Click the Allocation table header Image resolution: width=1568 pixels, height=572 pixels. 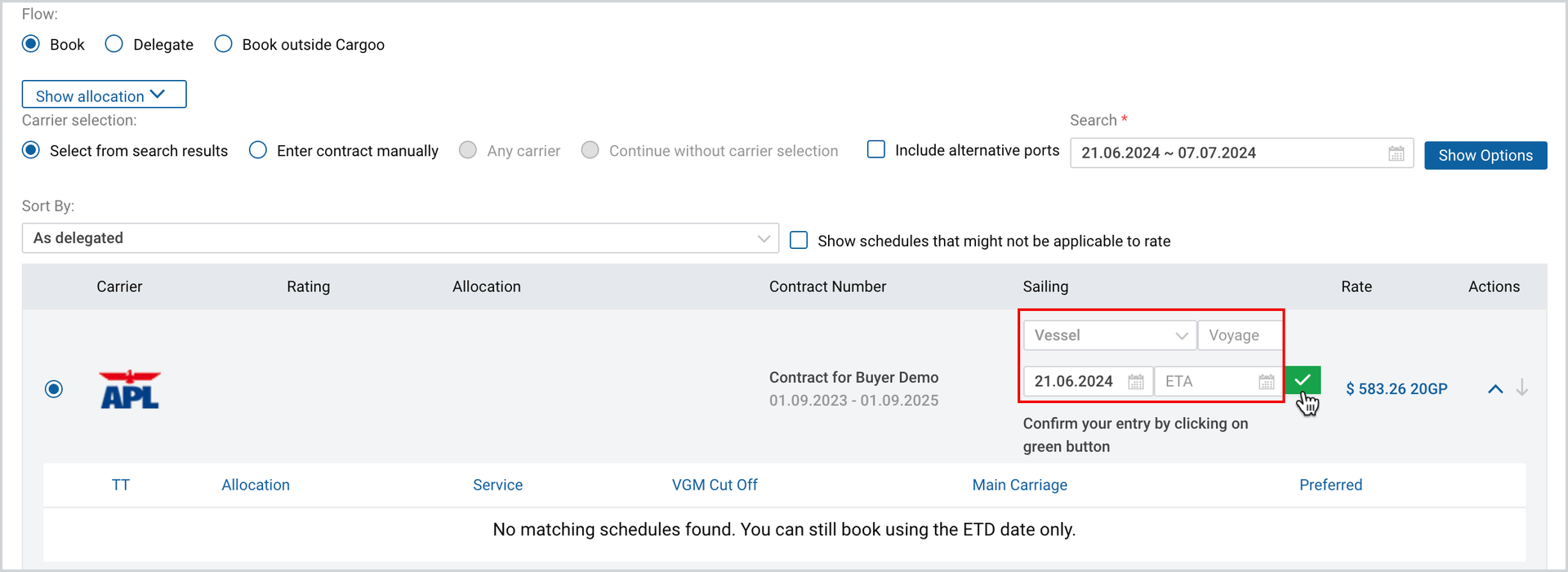click(487, 286)
